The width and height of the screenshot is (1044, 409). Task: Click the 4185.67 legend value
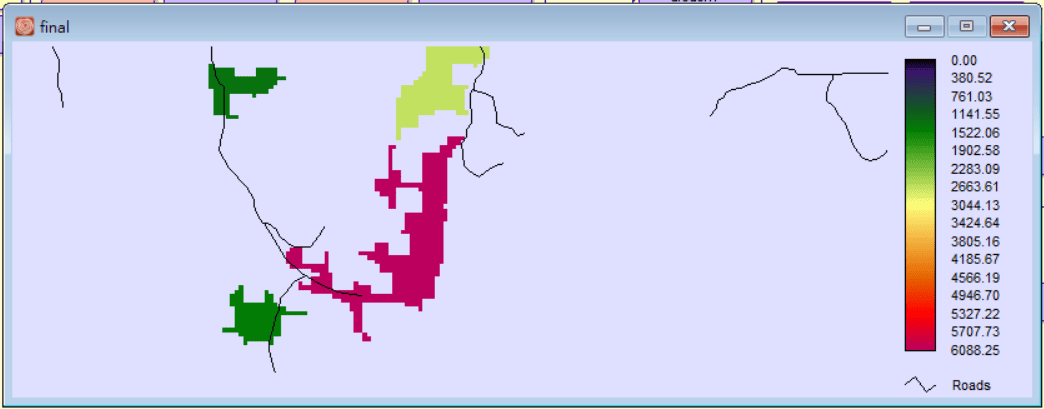click(975, 260)
